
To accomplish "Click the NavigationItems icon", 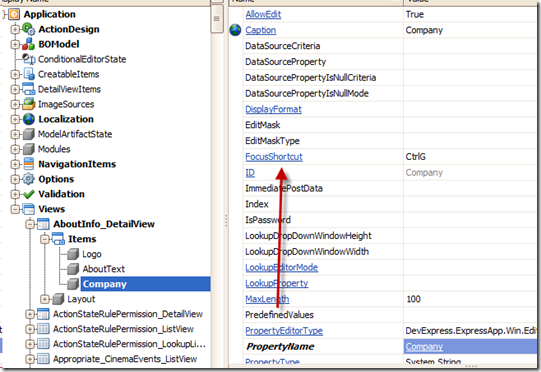I will pyautogui.click(x=29, y=164).
